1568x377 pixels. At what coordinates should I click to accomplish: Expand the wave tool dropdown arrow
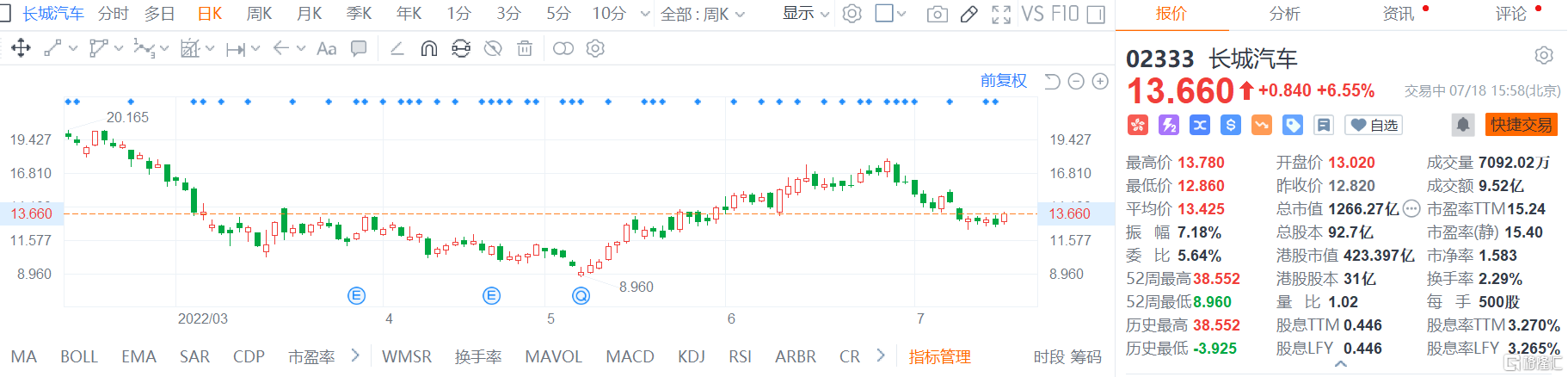(x=164, y=49)
